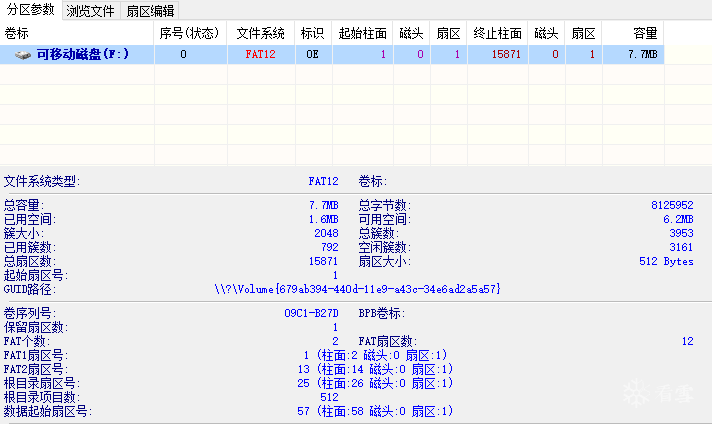The height and width of the screenshot is (424, 712).
Task: Click the sector size value 512 Bytes
Action: tap(666, 261)
